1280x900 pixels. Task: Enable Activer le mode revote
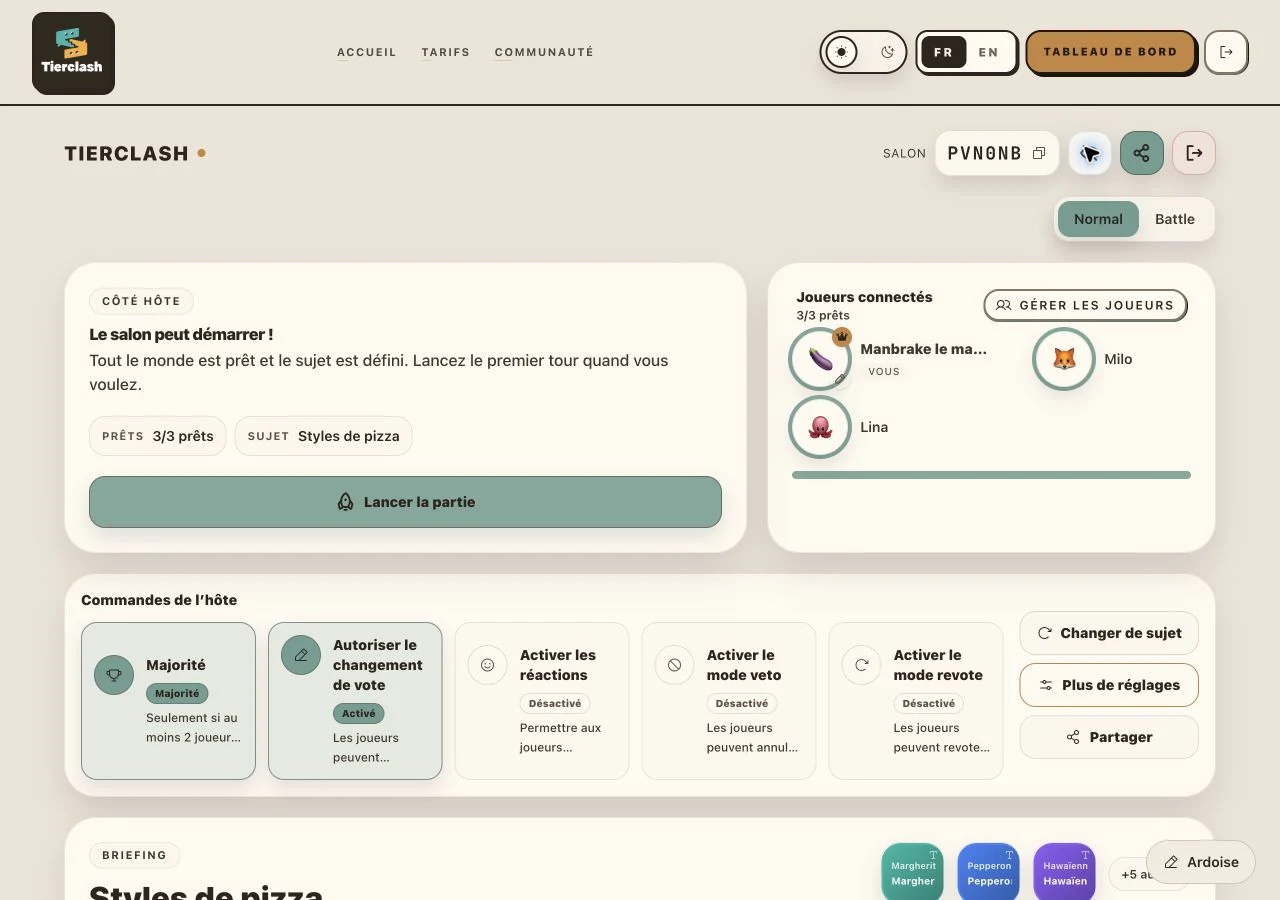click(x=916, y=701)
